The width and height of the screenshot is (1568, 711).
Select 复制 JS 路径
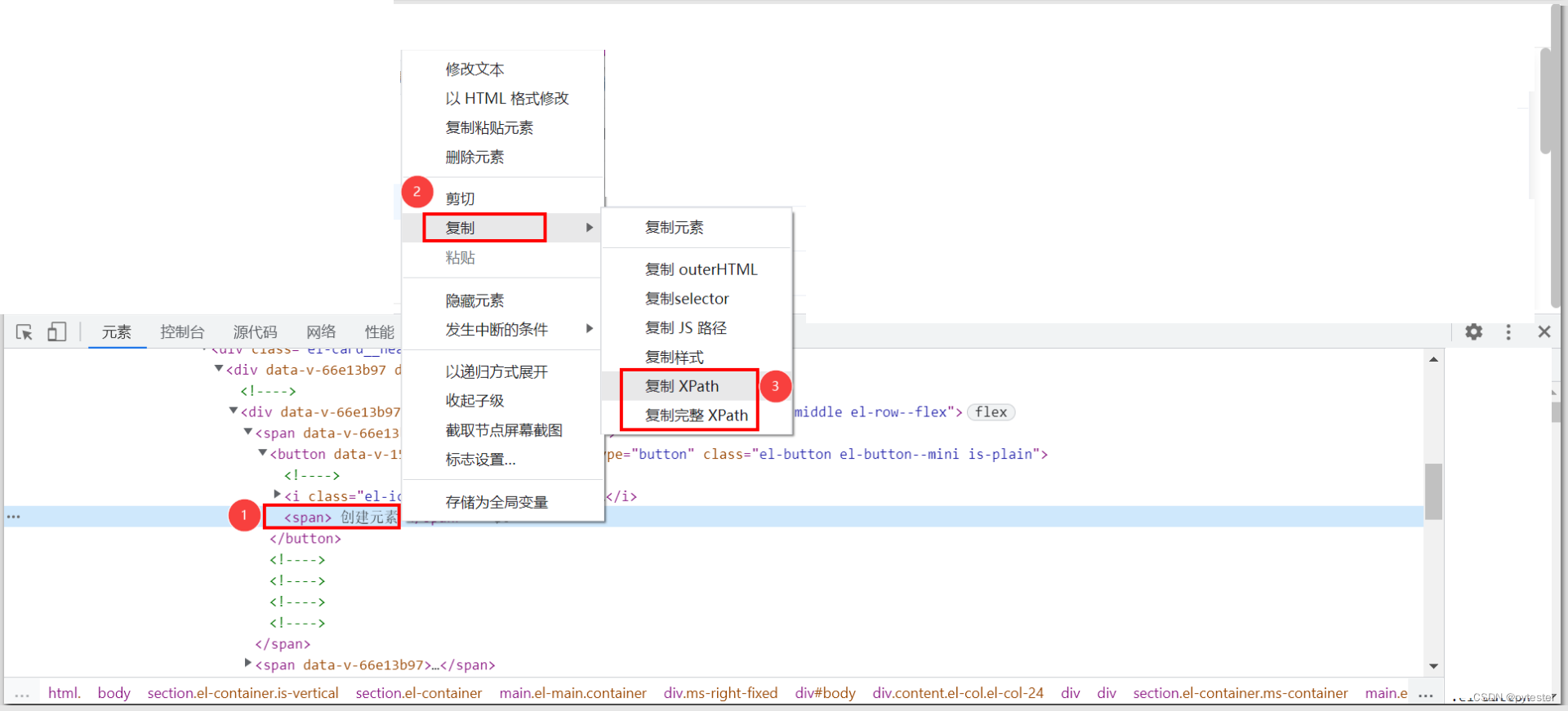697,328
